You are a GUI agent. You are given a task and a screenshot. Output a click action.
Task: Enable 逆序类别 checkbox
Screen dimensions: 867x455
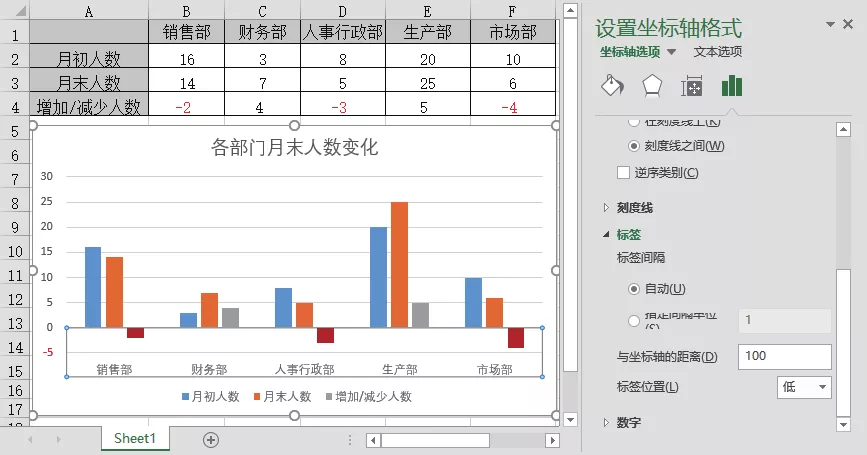click(623, 172)
